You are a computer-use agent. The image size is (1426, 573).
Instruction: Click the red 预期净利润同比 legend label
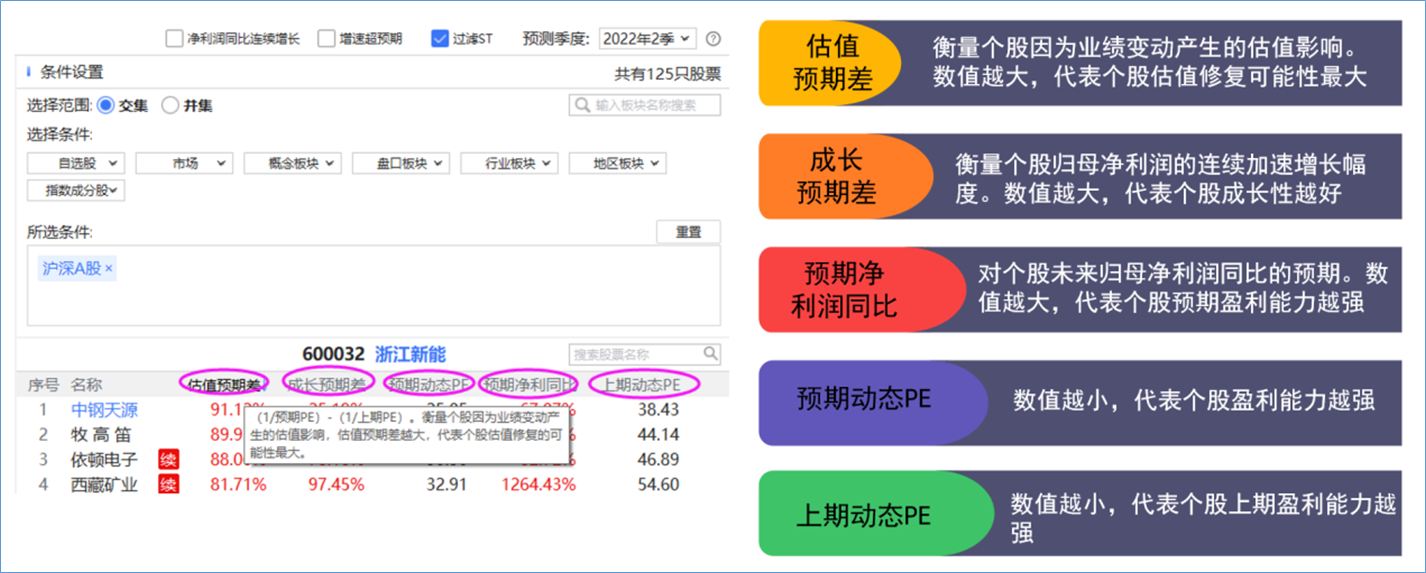point(844,289)
